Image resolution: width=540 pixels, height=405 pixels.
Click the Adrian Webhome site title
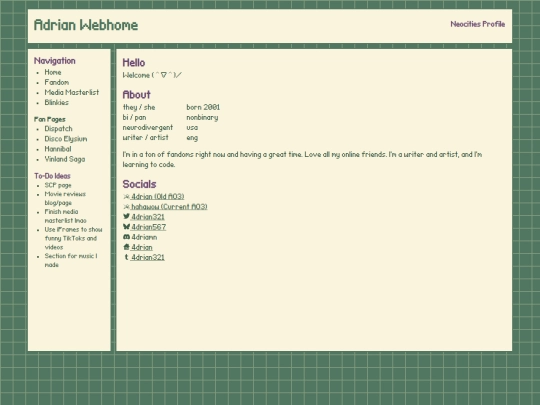point(86,25)
